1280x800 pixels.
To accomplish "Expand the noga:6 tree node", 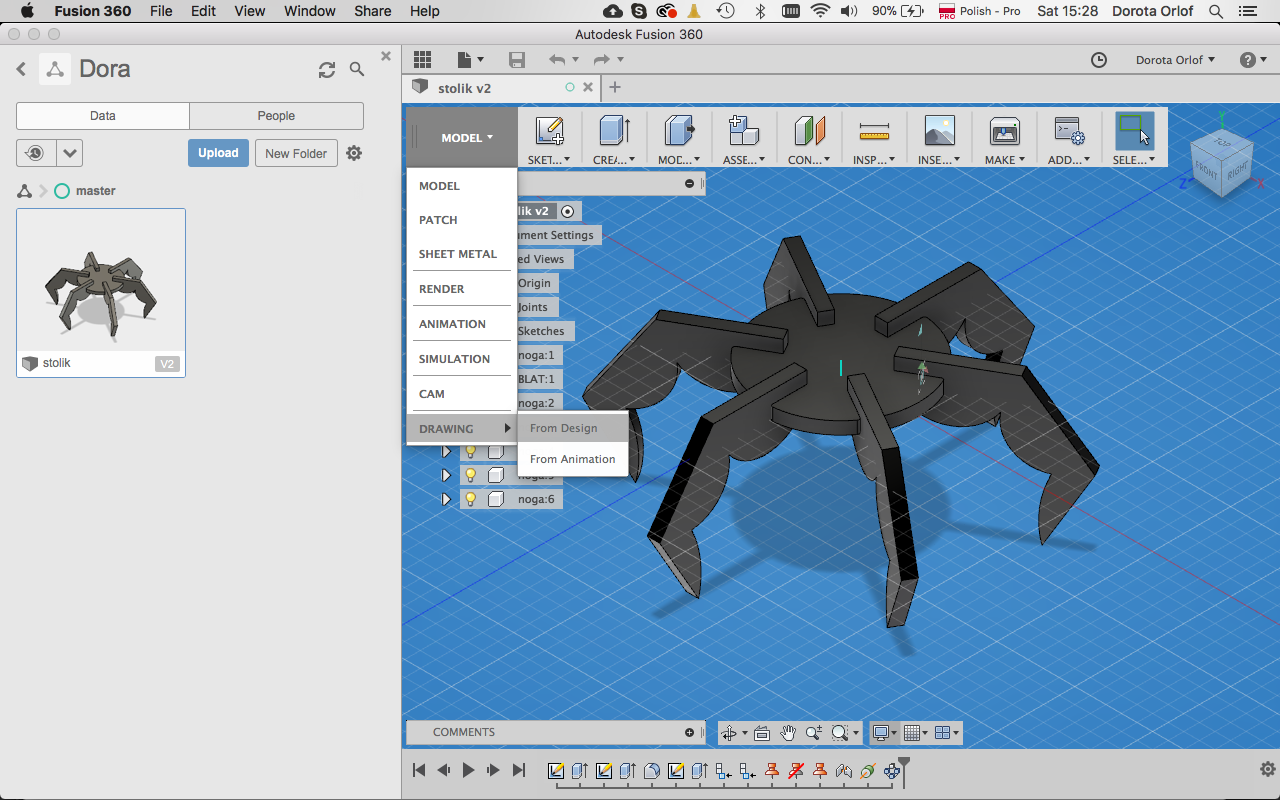I will point(447,499).
